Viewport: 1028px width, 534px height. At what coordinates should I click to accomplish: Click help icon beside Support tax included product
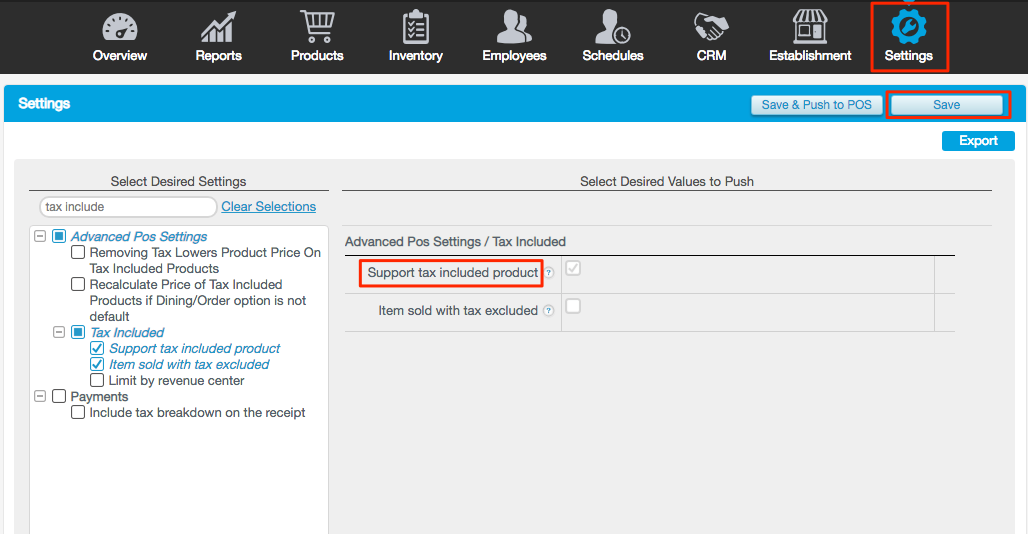(549, 273)
